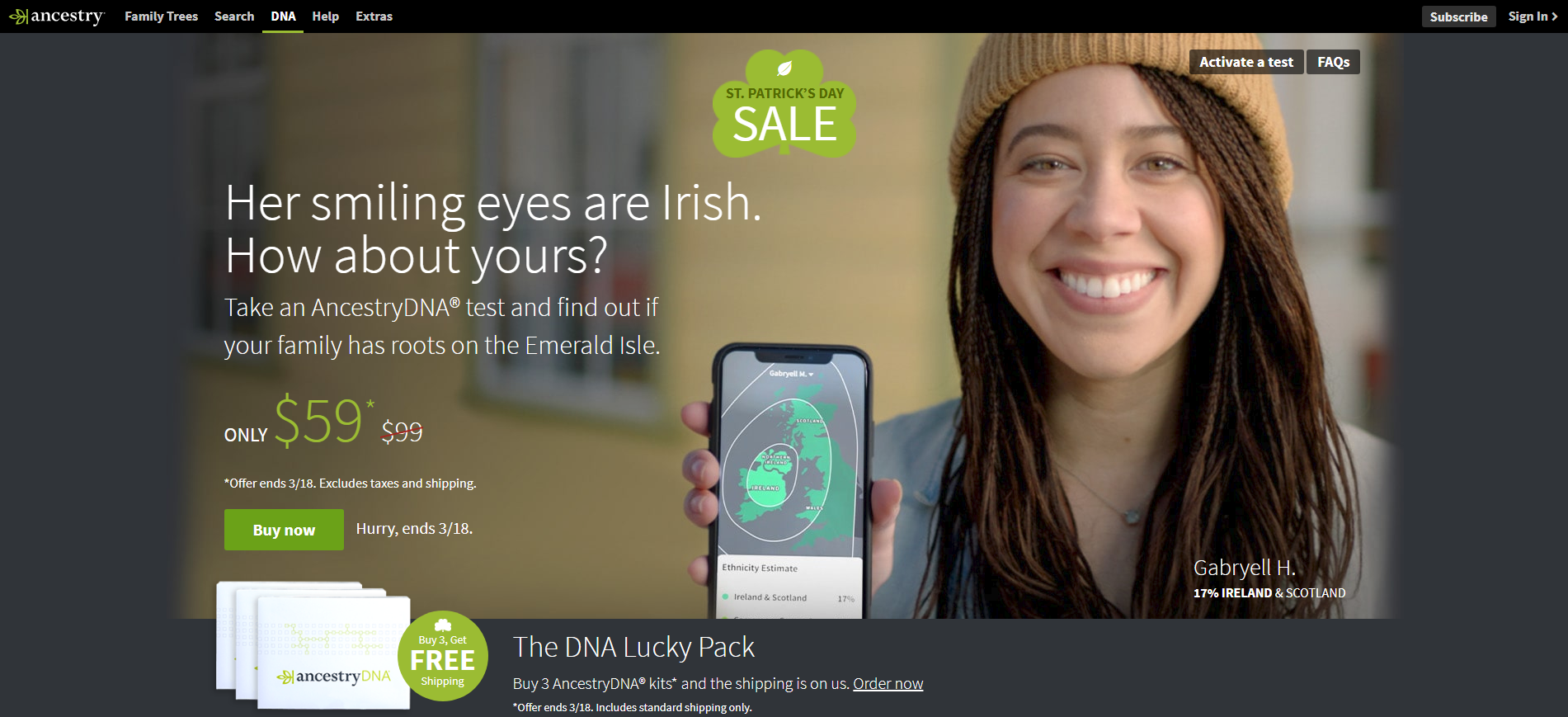Click the Sign In chevron arrow
Screen dimensions: 1568x717
(x=1555, y=17)
